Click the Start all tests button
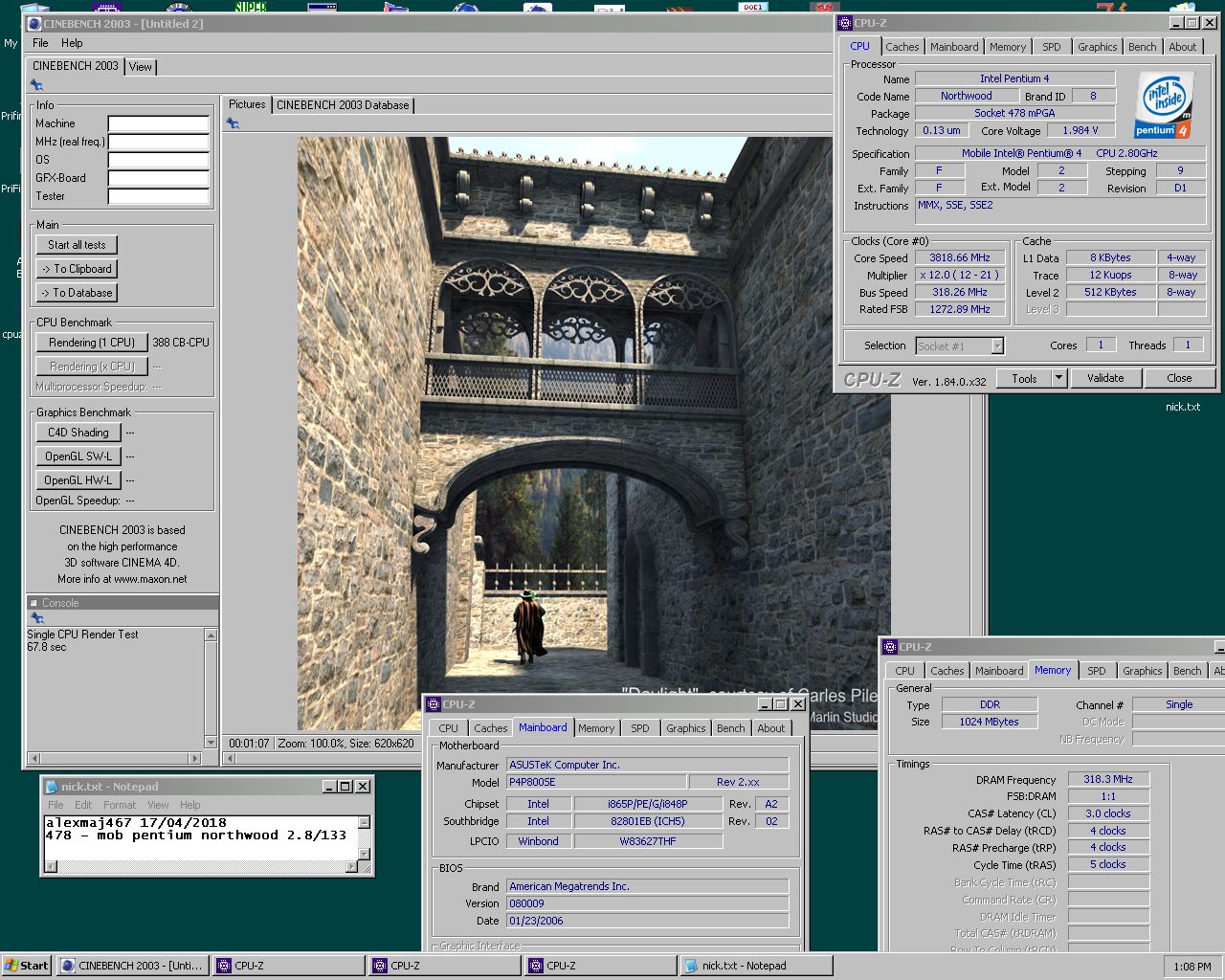Screen dimensions: 1225x980 tap(77, 245)
